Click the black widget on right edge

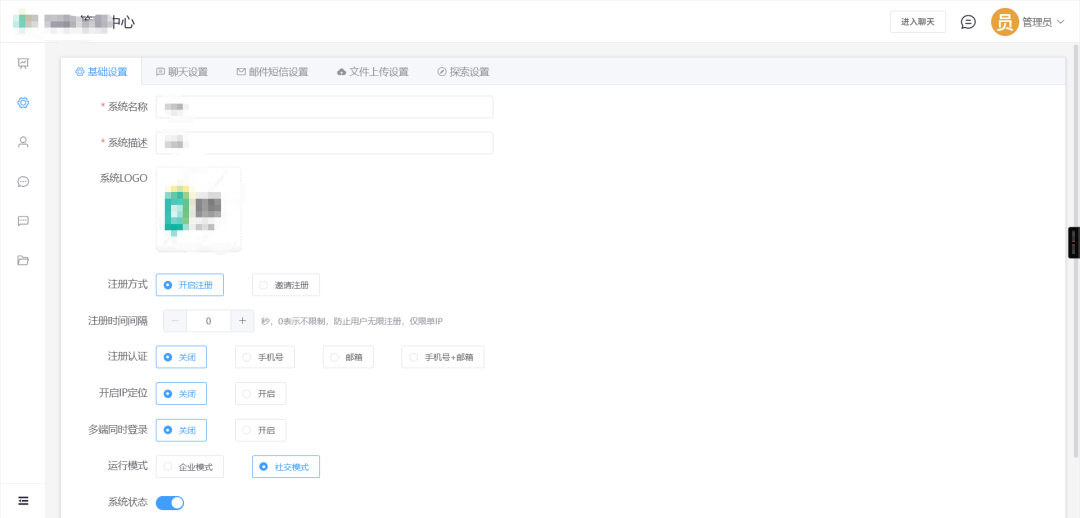tap(1074, 243)
